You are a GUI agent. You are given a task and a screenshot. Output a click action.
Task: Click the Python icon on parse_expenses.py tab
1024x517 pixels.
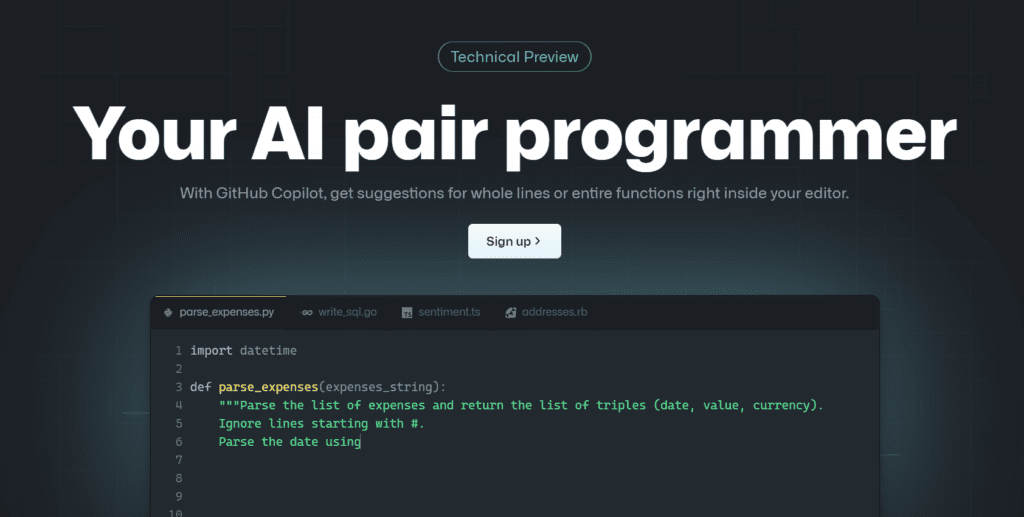coord(168,313)
